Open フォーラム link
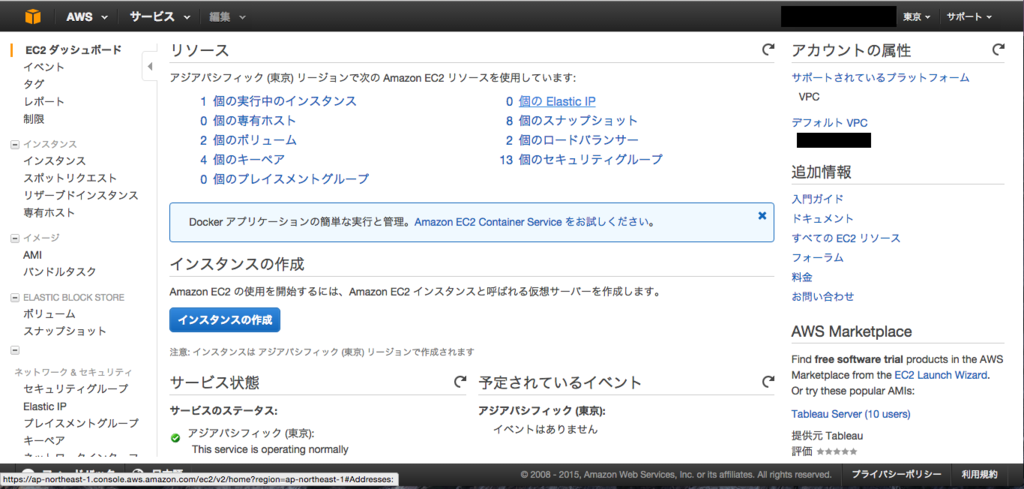1024x489 pixels. [818, 258]
